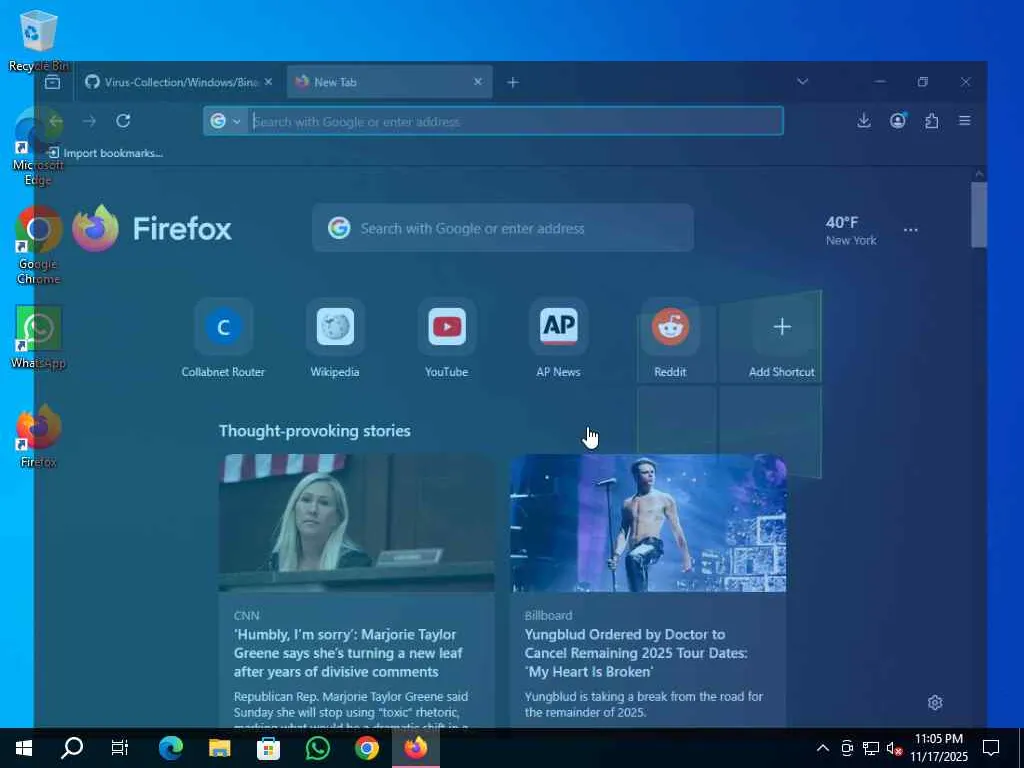This screenshot has width=1024, height=768.
Task: Click the Thought-provoking stories heading
Action: click(315, 431)
